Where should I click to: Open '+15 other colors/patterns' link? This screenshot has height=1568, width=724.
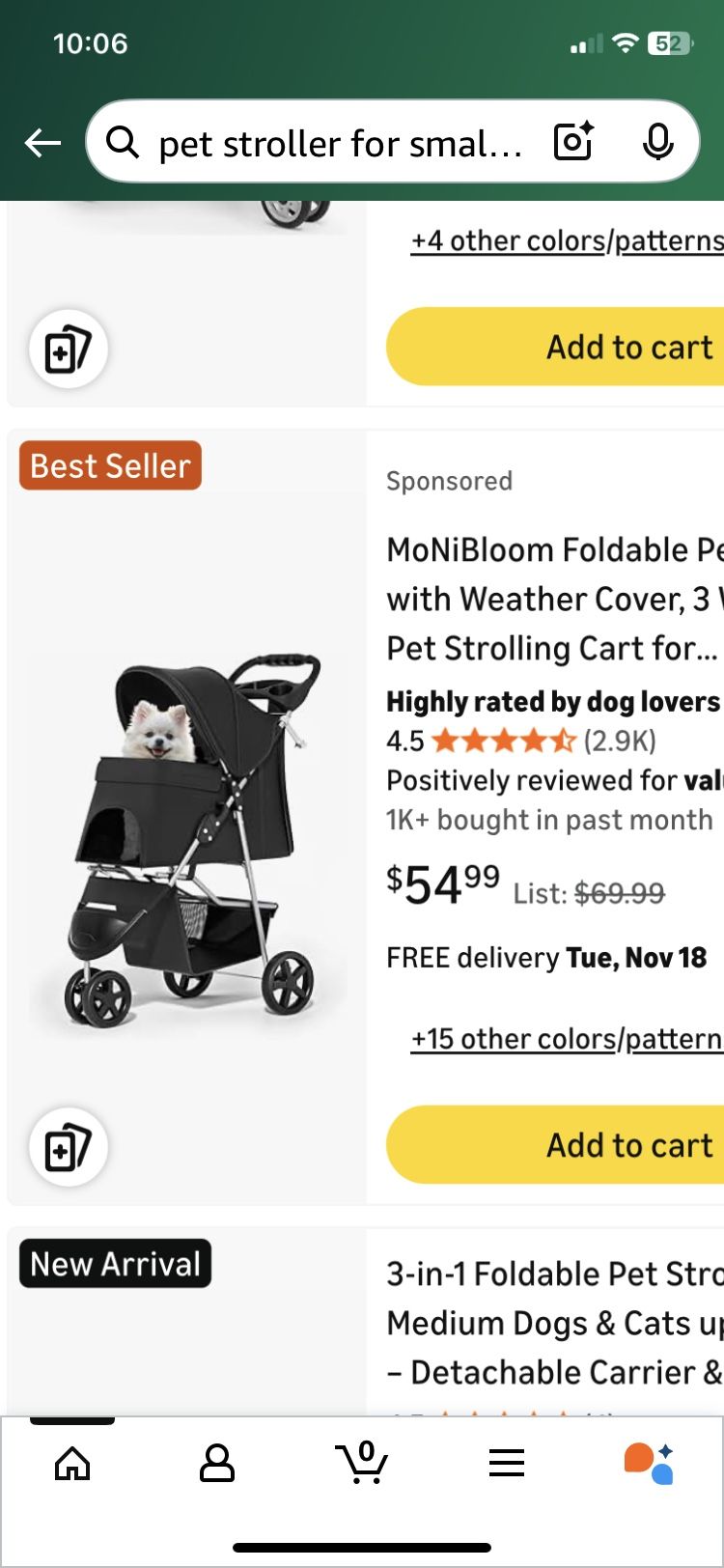(565, 1039)
